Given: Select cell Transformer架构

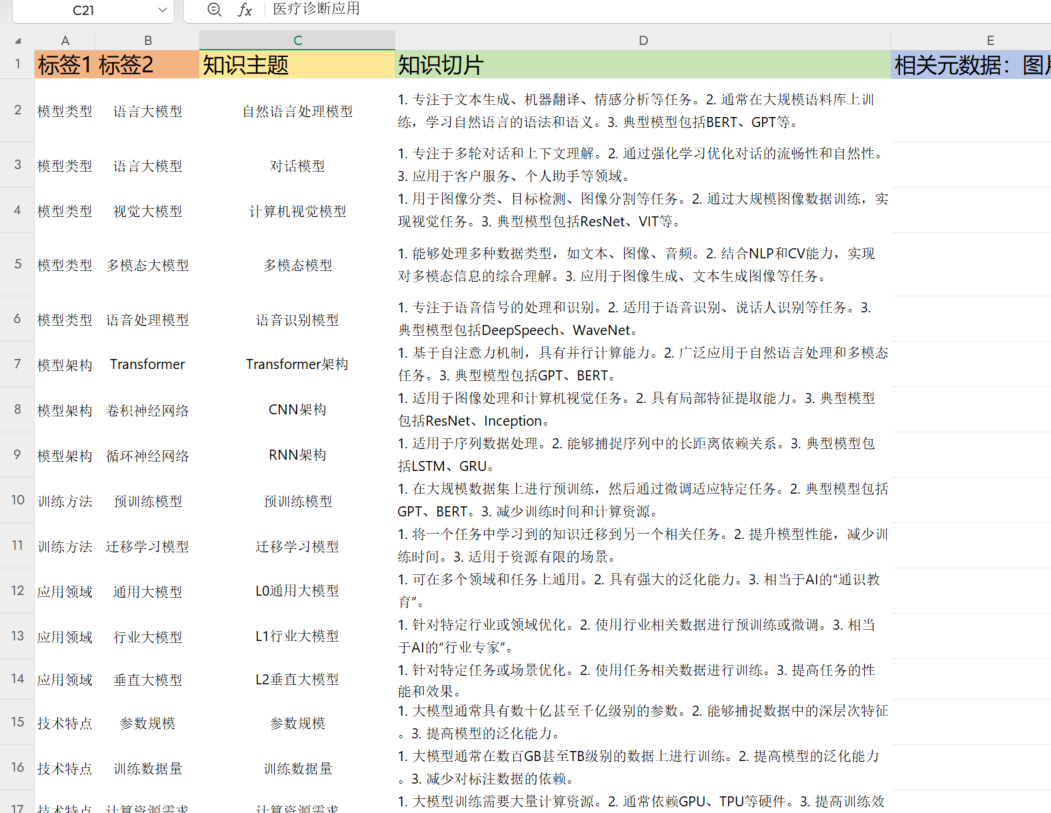Looking at the screenshot, I should point(297,365).
